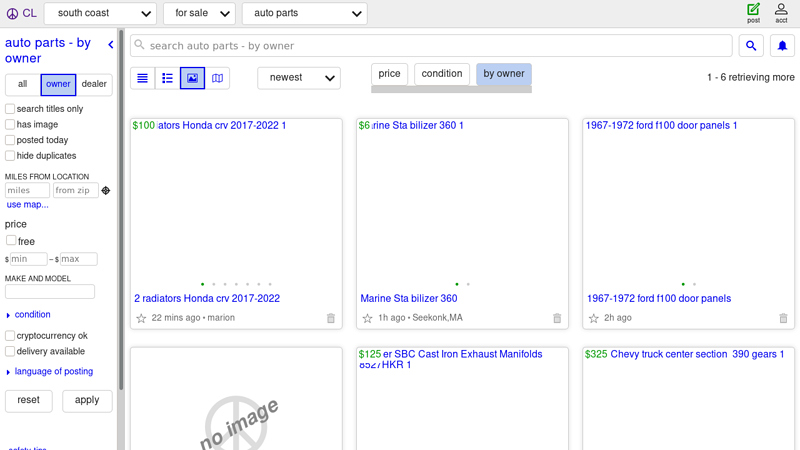Viewport: 800px width, 450px height.
Task: Favorite the Marine Sta bilizer 360 listing
Action: (x=367, y=318)
